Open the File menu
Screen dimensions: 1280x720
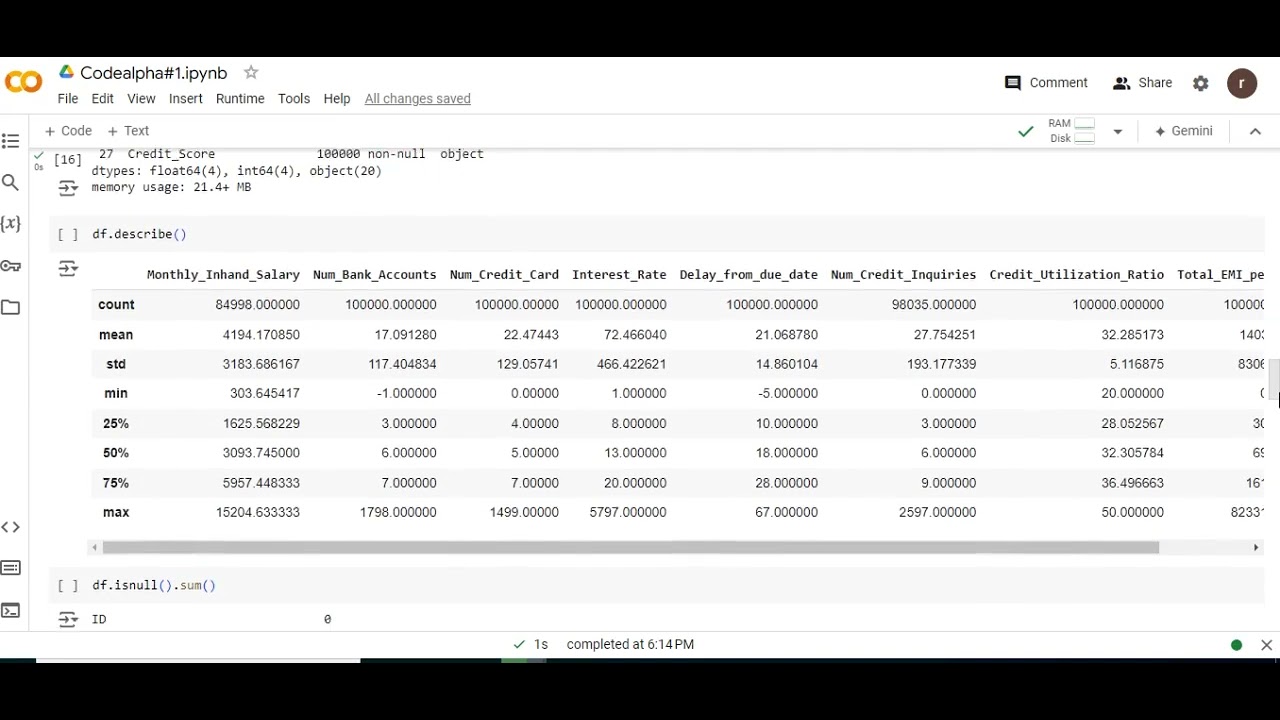(x=68, y=99)
